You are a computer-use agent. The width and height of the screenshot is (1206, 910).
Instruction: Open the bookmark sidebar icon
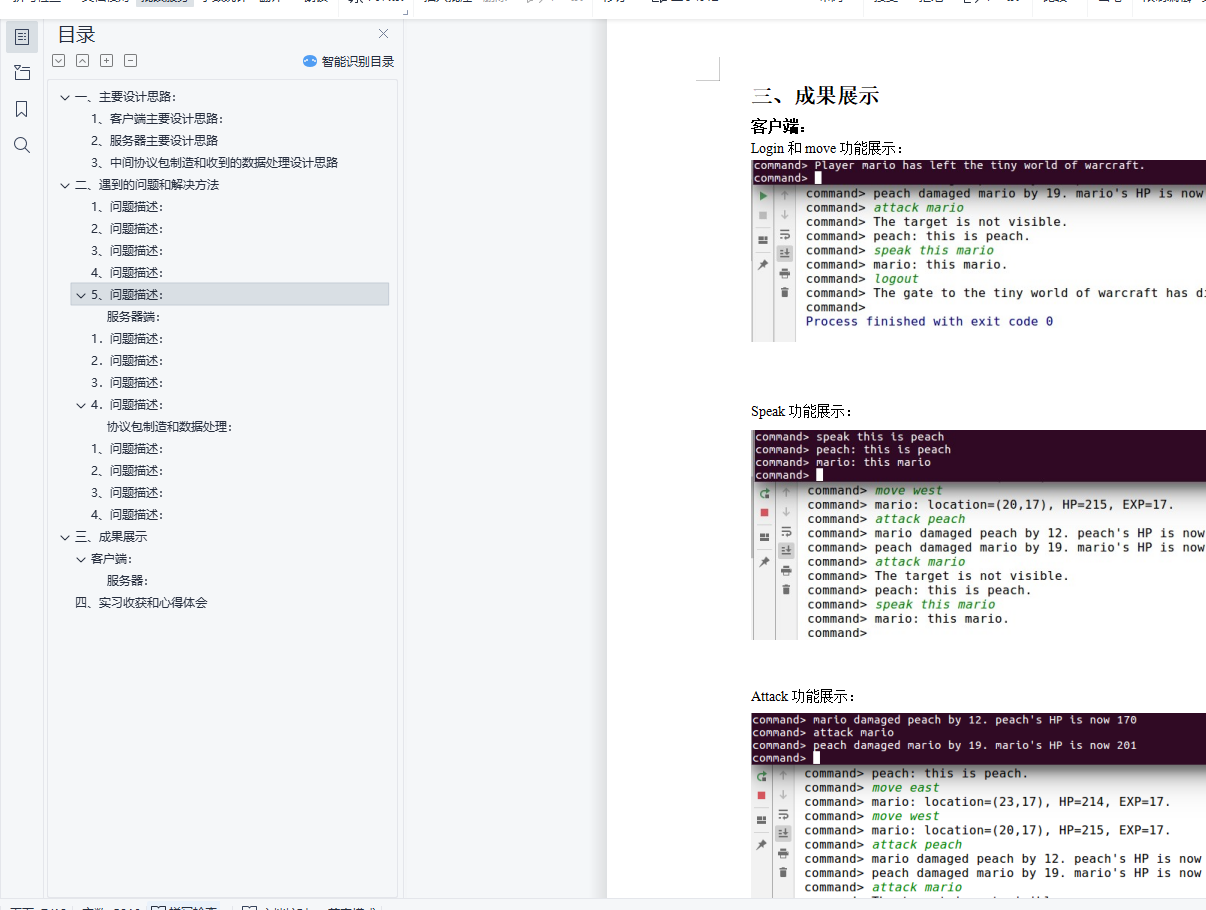click(22, 109)
